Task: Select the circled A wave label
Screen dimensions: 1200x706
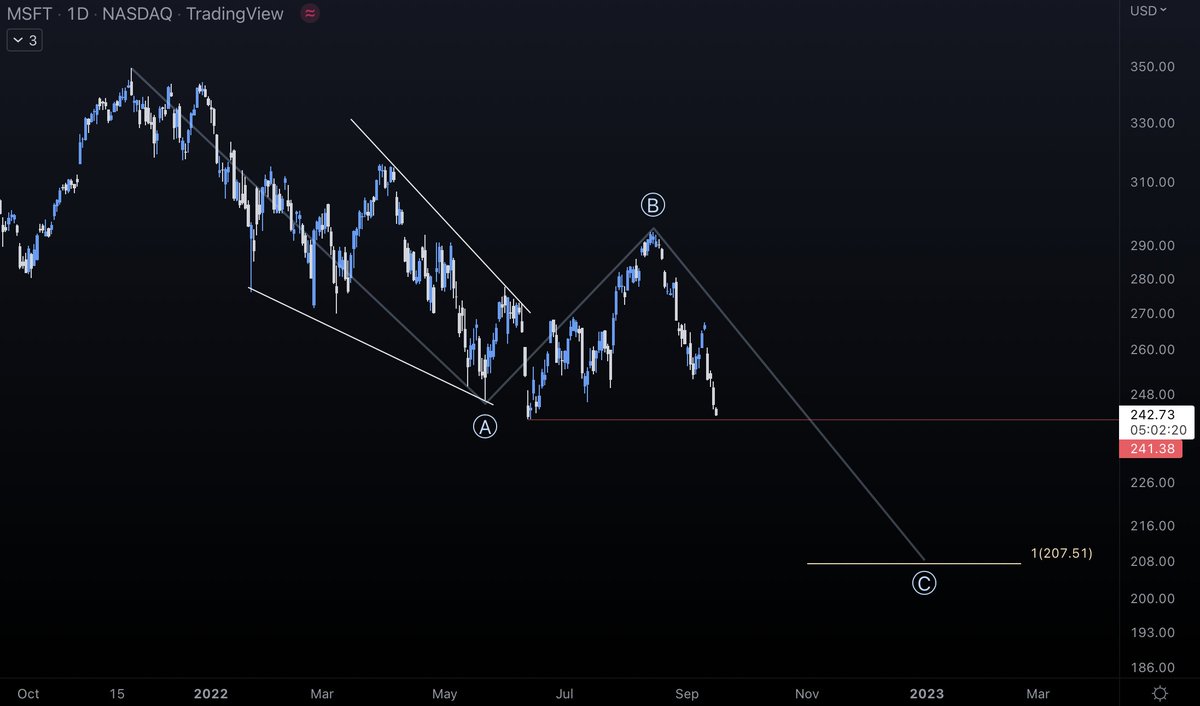Action: click(x=484, y=425)
